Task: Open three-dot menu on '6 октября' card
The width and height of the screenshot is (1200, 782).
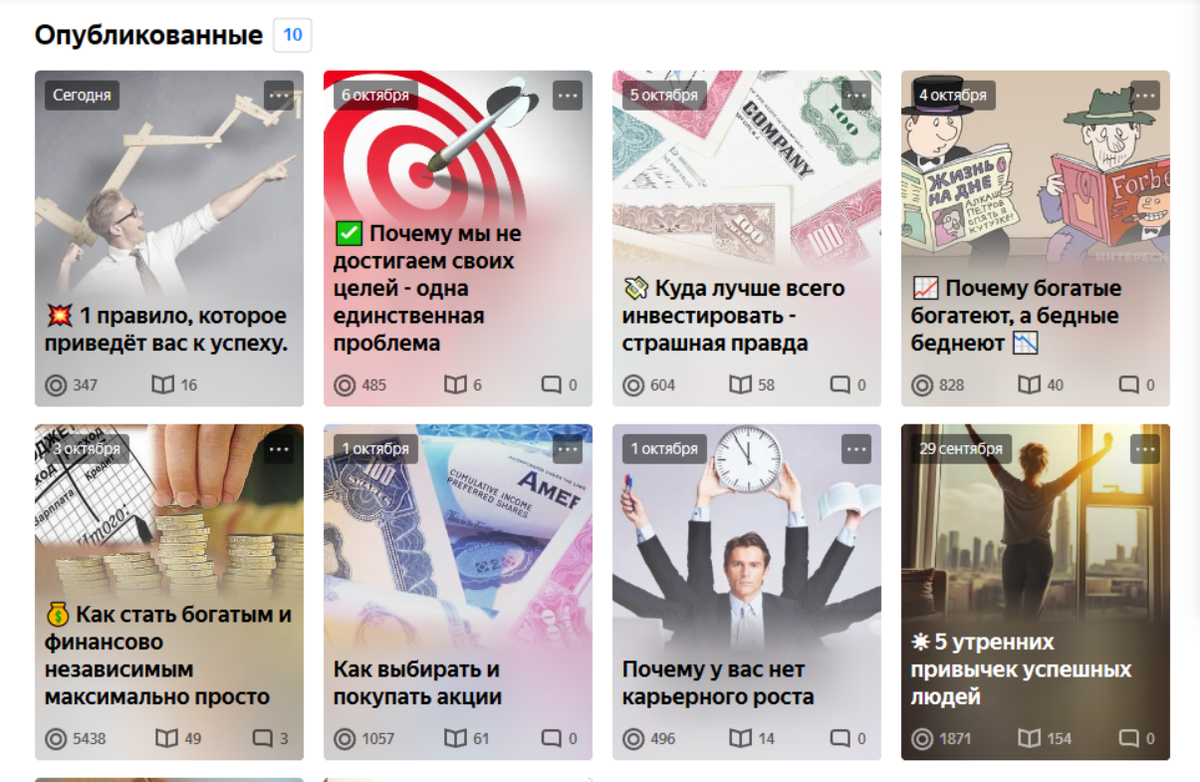Action: point(568,96)
